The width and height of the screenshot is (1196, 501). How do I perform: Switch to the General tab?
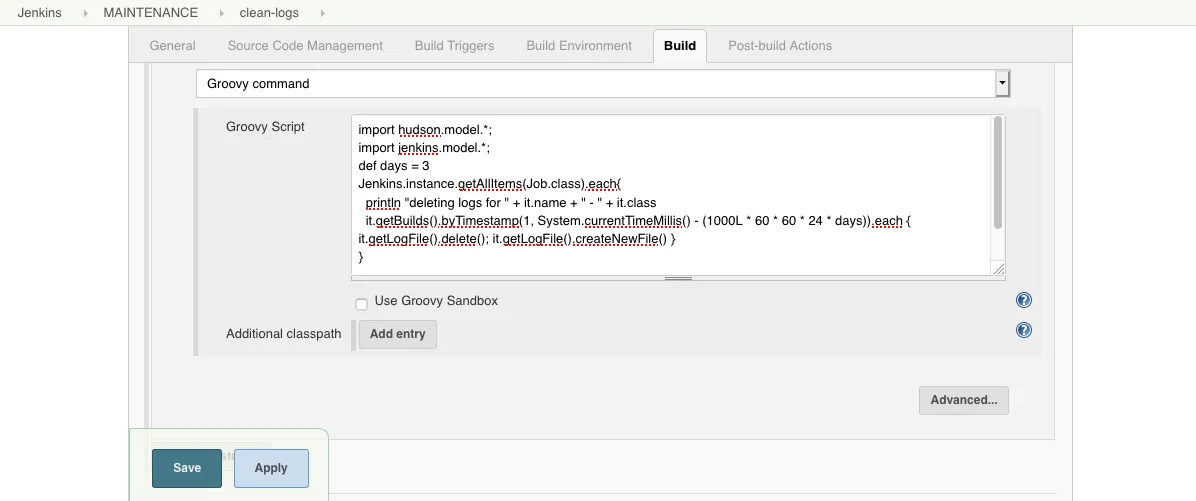pyautogui.click(x=172, y=46)
